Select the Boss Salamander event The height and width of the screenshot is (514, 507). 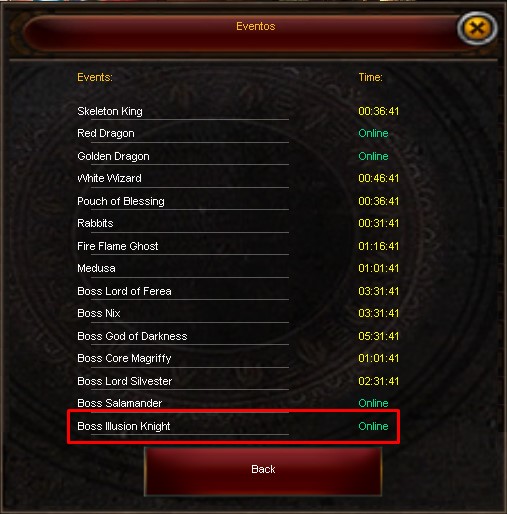click(x=119, y=403)
